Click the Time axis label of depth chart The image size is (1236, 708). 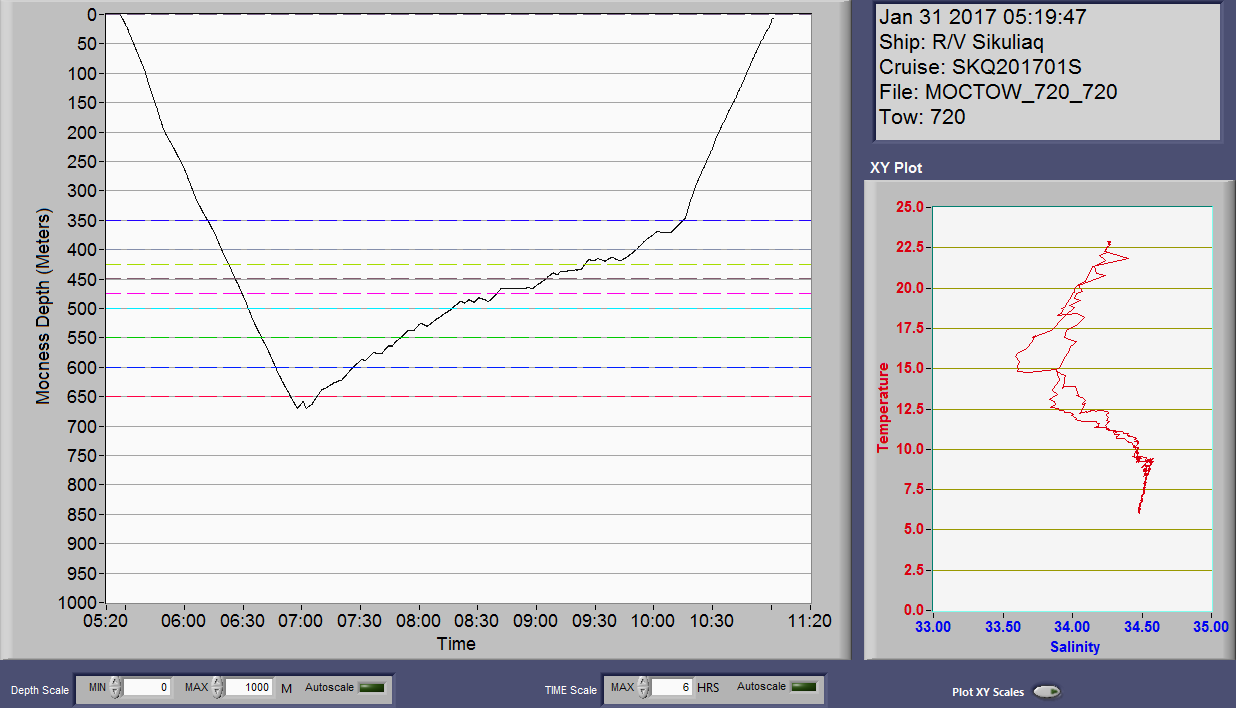[x=456, y=644]
